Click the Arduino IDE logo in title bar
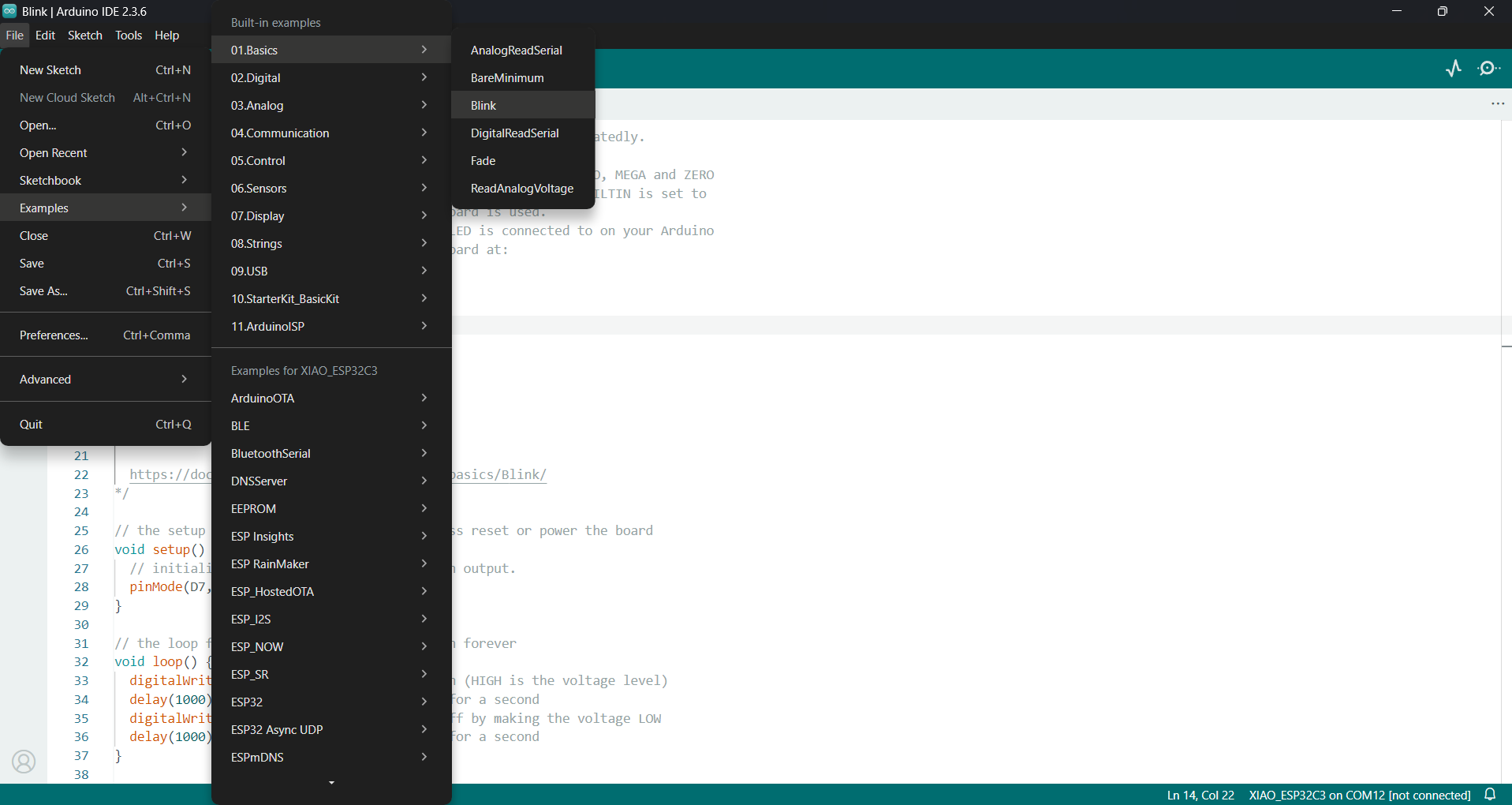Viewport: 1512px width, 805px height. click(9, 11)
